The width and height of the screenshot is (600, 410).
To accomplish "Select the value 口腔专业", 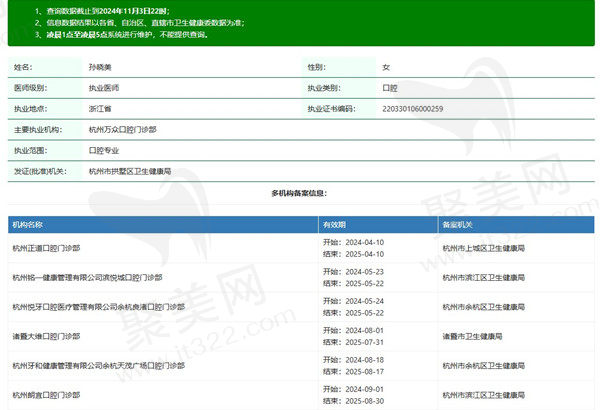I will (104, 150).
